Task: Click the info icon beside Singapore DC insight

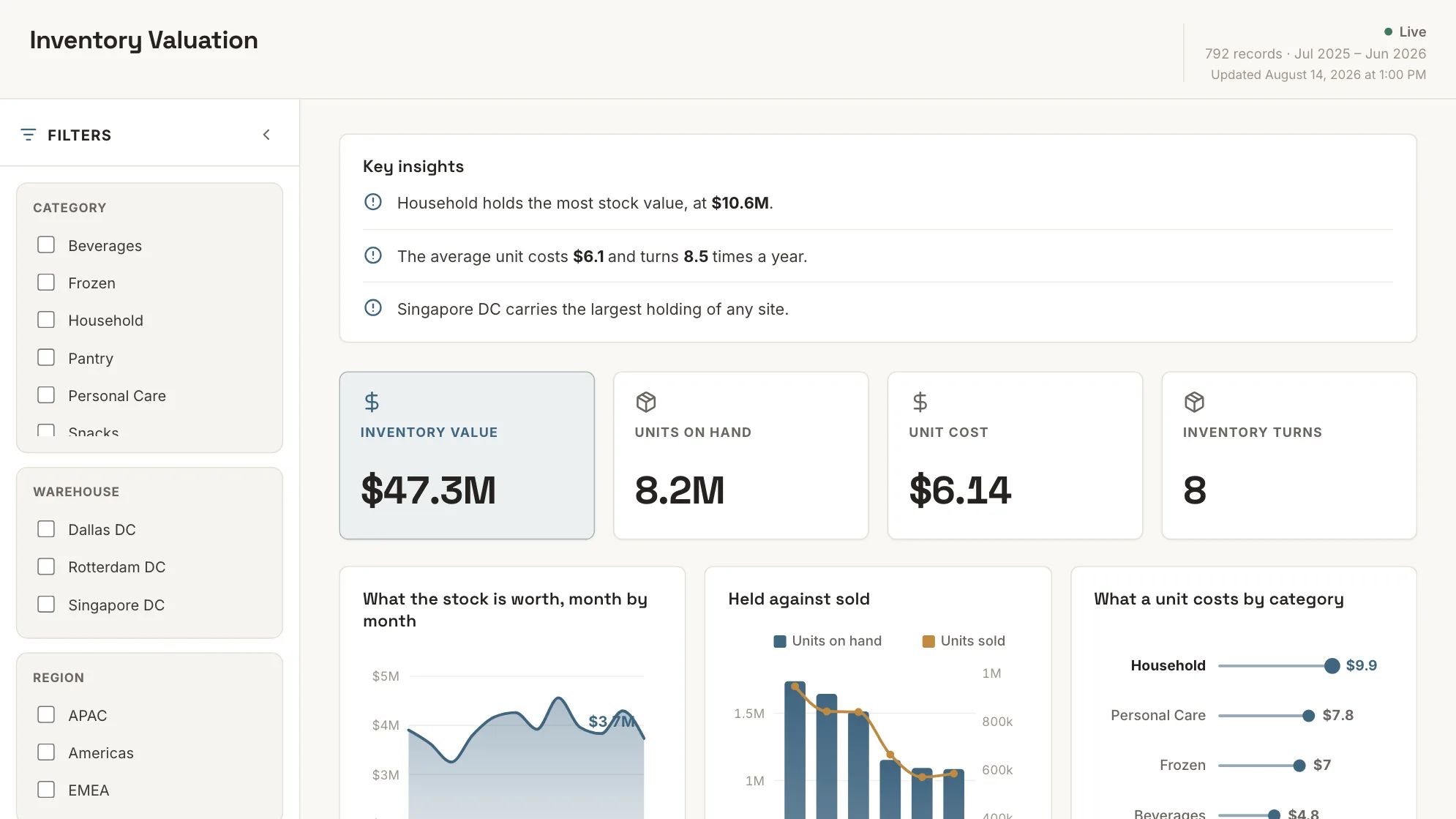Action: [373, 308]
